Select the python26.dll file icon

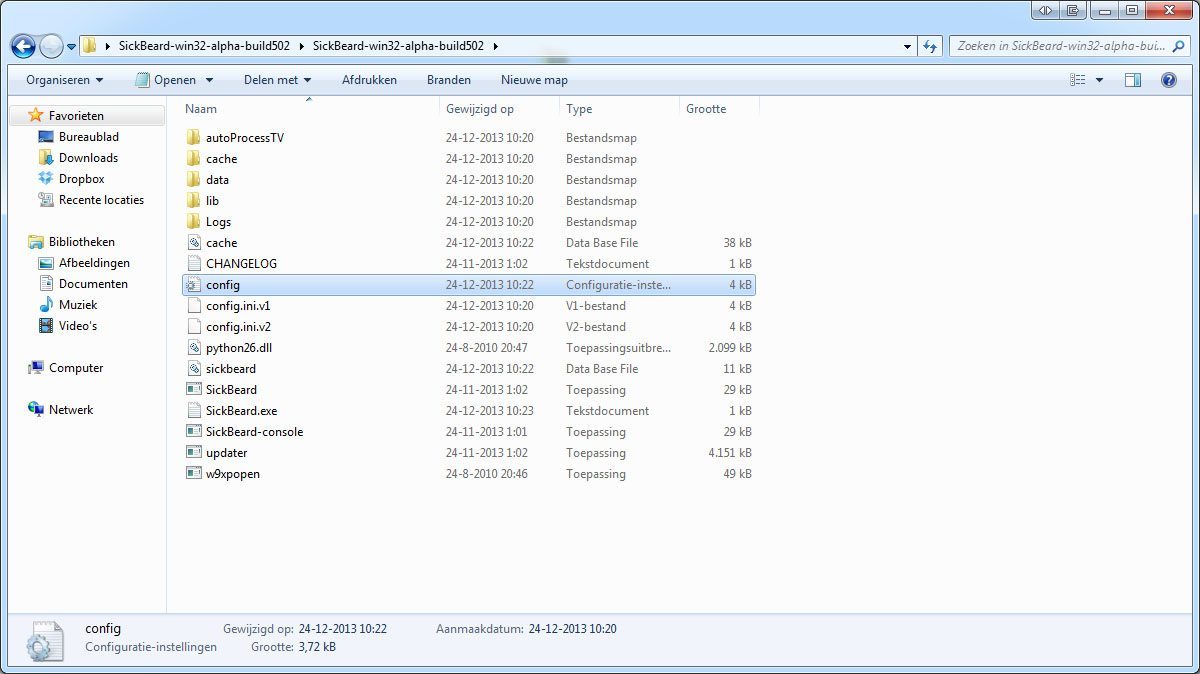click(x=194, y=348)
